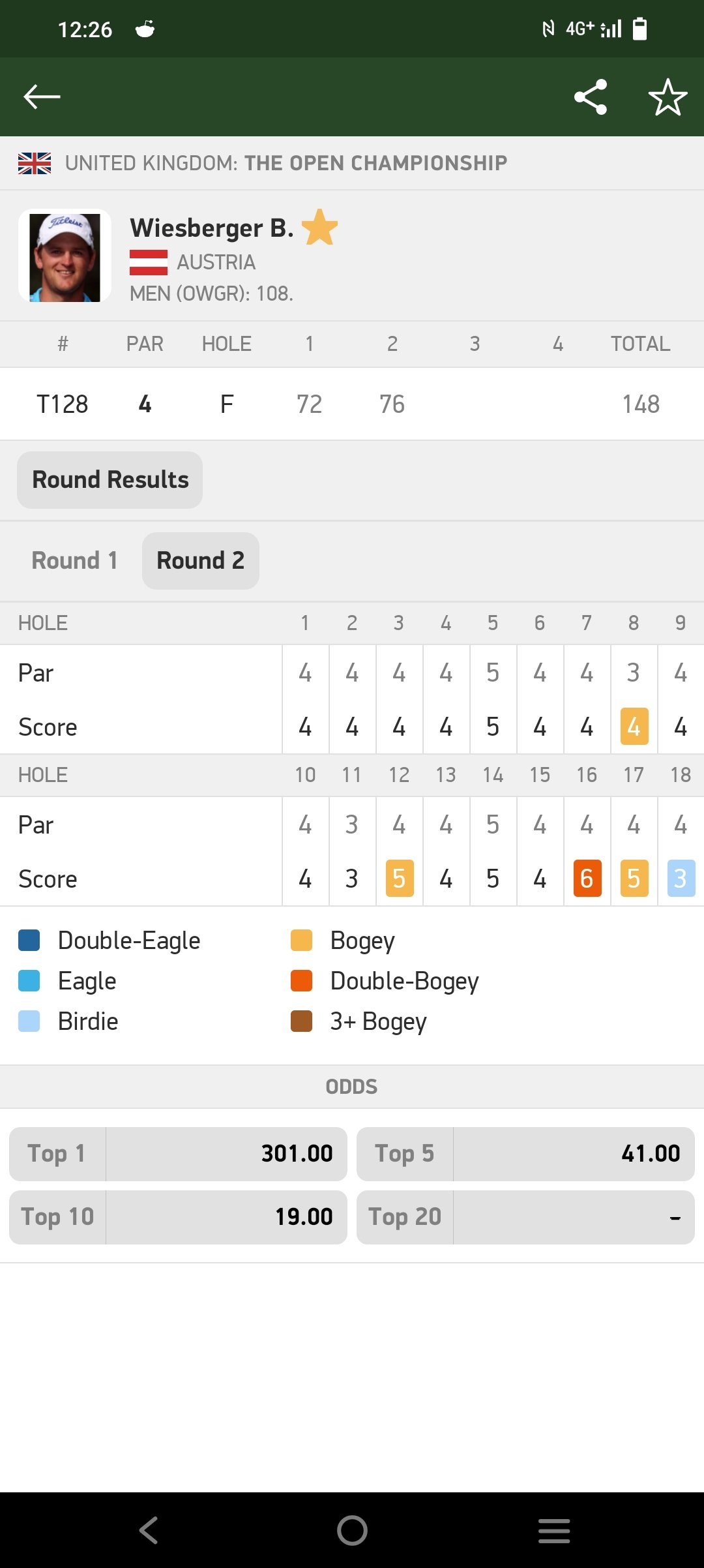Switch to the Round 2 tab
This screenshot has height=1568, width=704.
tap(201, 561)
